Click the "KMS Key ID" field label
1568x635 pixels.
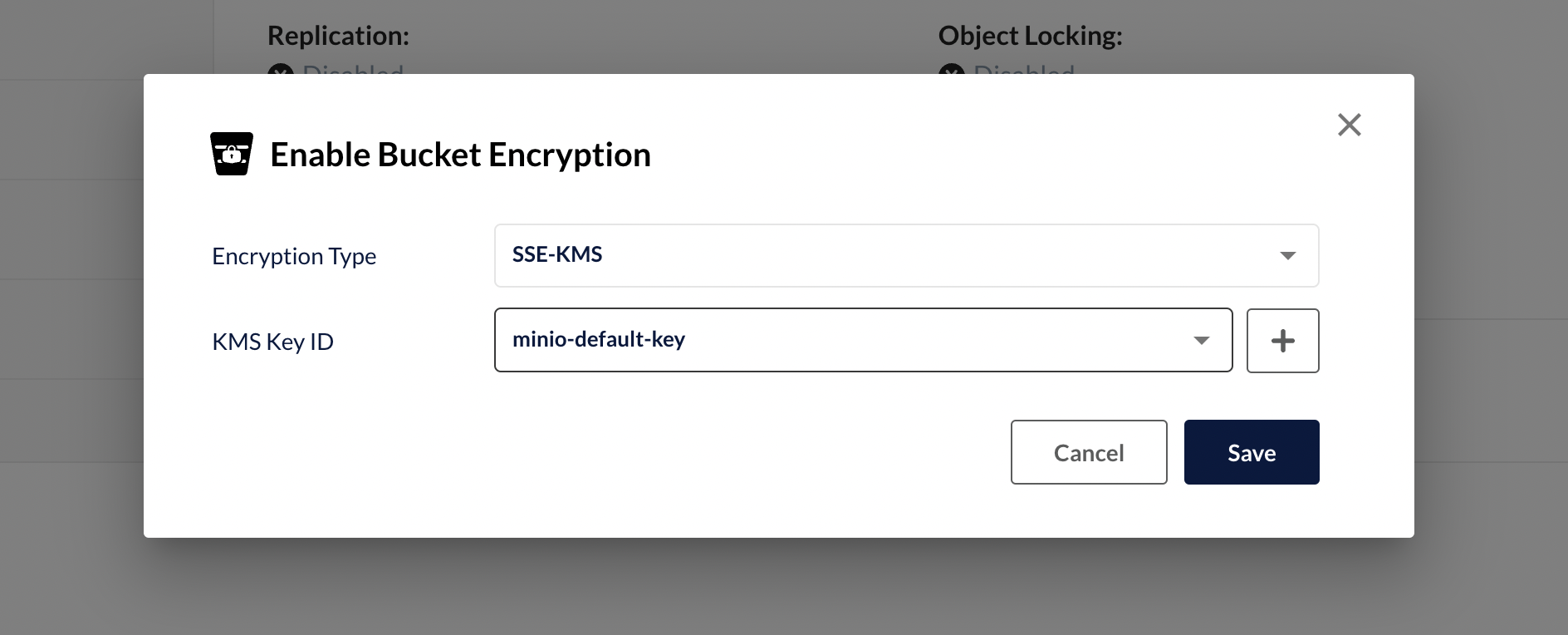pos(272,342)
